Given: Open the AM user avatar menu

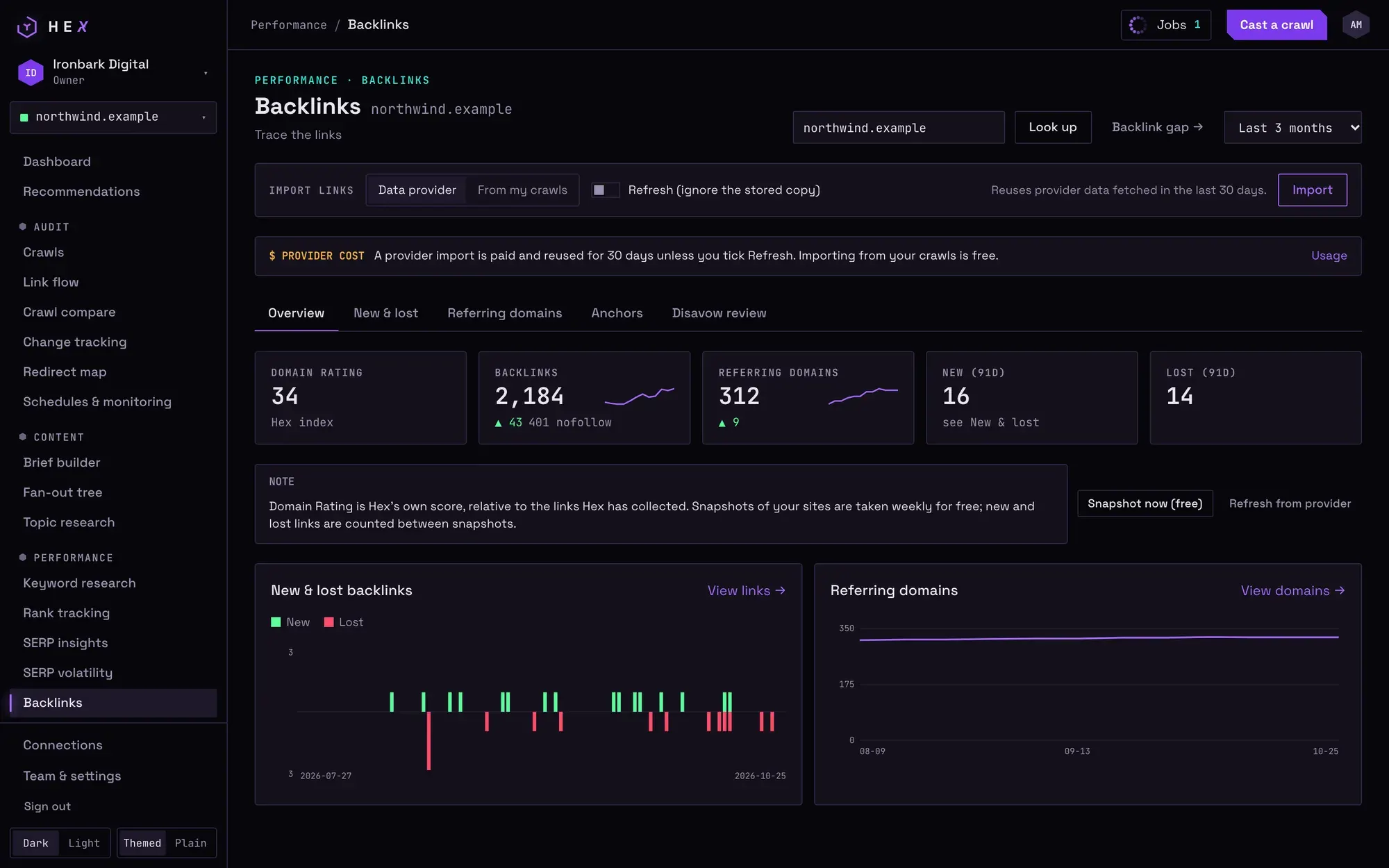Looking at the screenshot, I should pyautogui.click(x=1356, y=25).
